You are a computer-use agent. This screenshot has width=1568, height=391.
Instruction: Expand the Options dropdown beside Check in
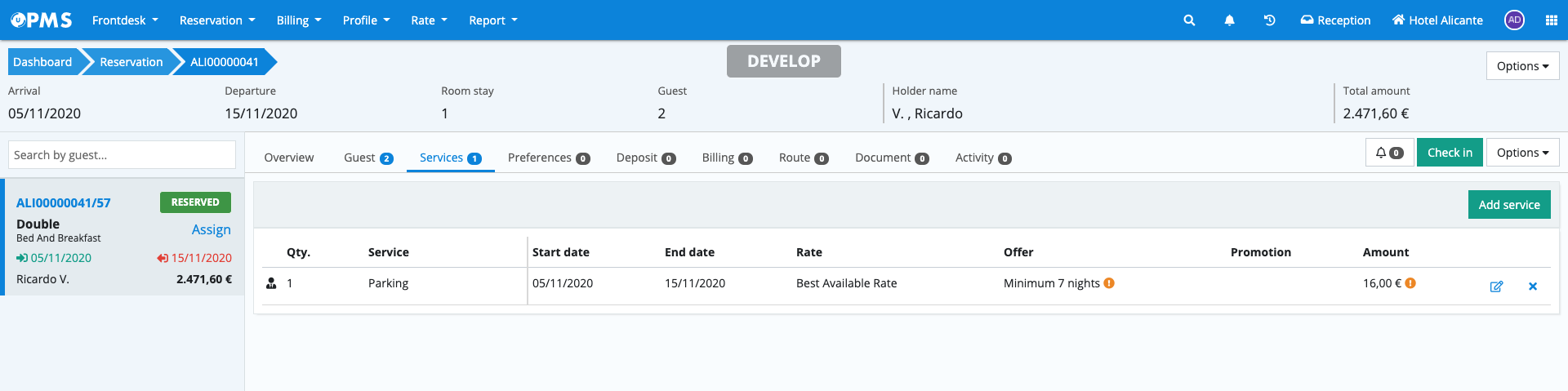(x=1522, y=153)
